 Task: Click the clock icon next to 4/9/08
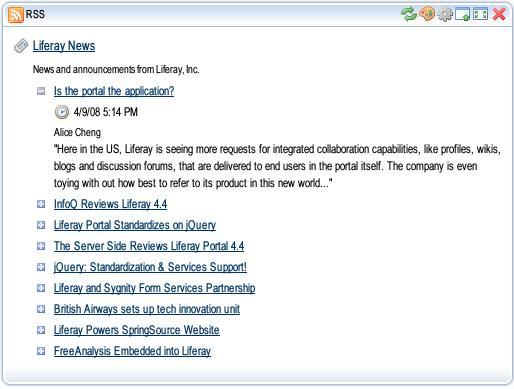click(x=62, y=112)
